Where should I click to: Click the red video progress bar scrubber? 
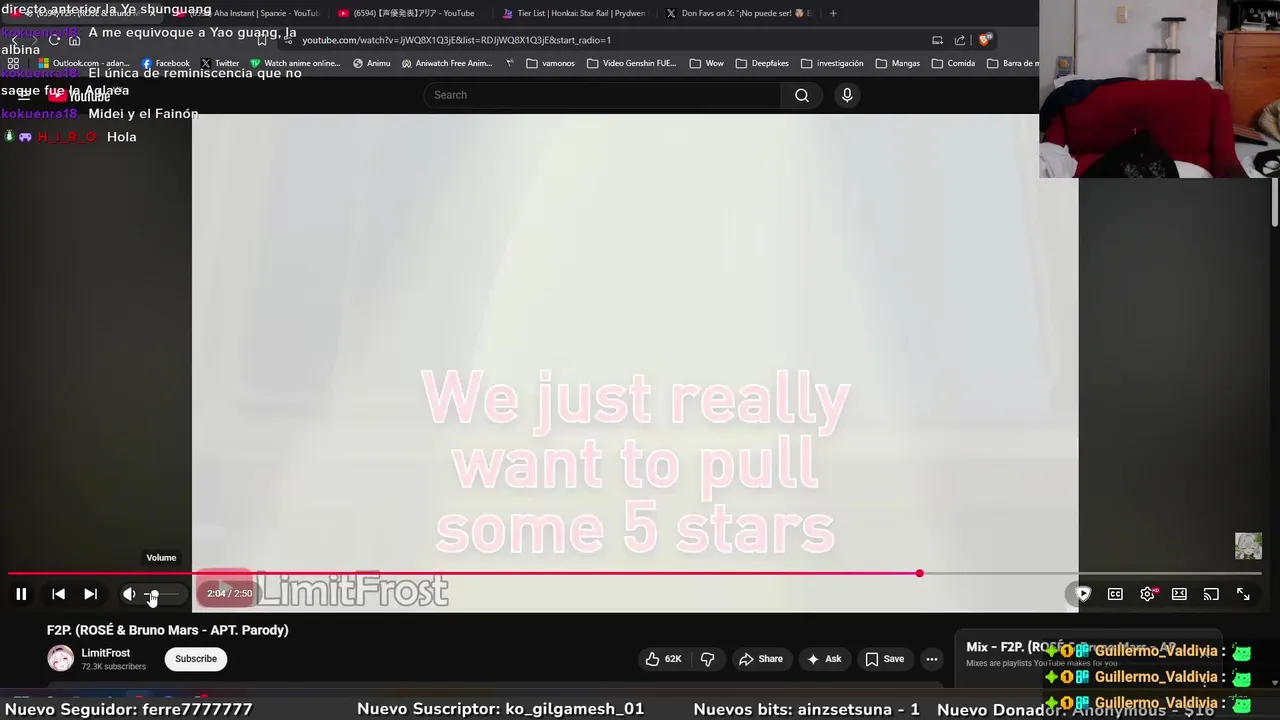point(919,573)
